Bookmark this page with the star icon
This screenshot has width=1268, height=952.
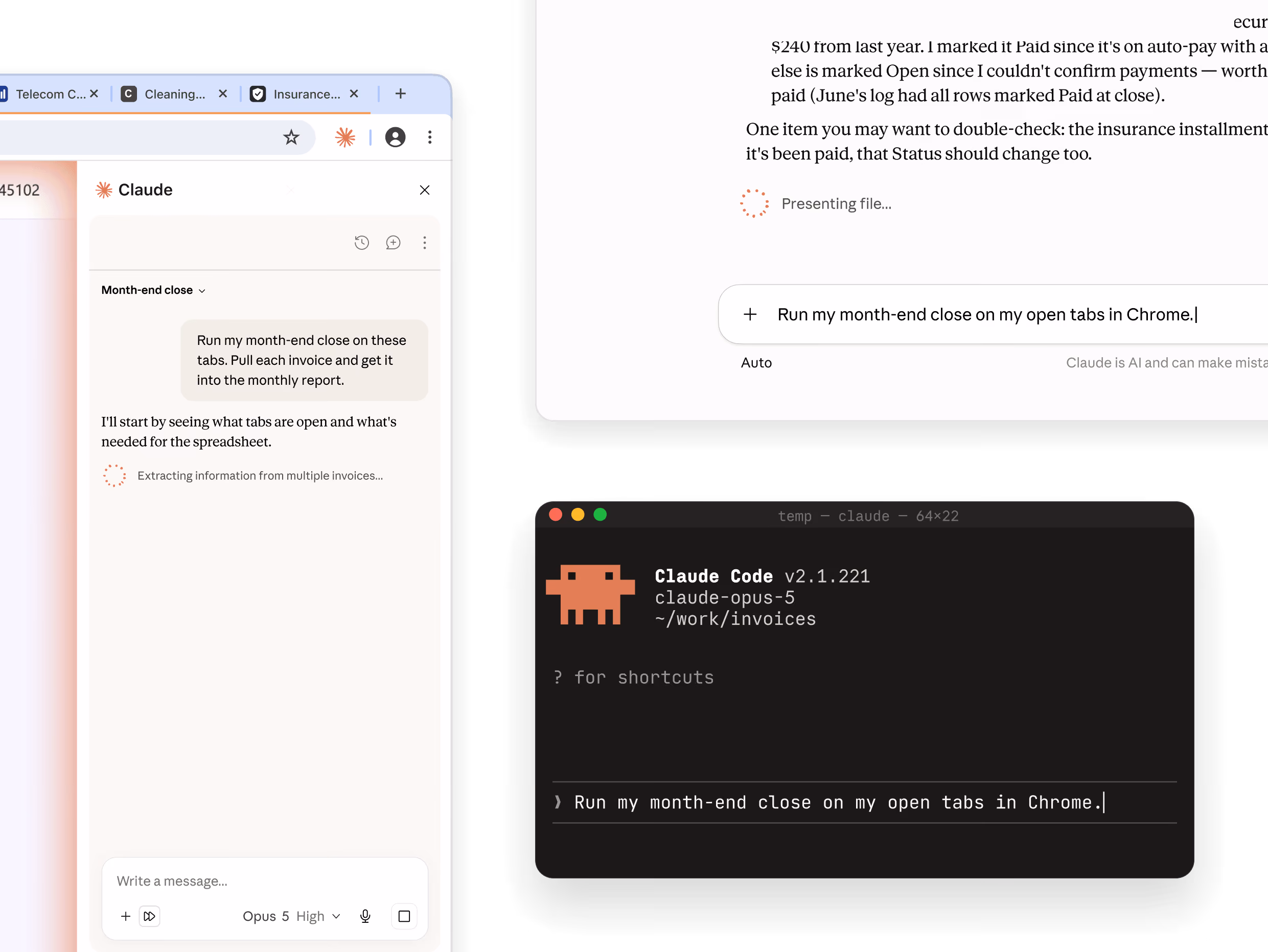(x=291, y=137)
